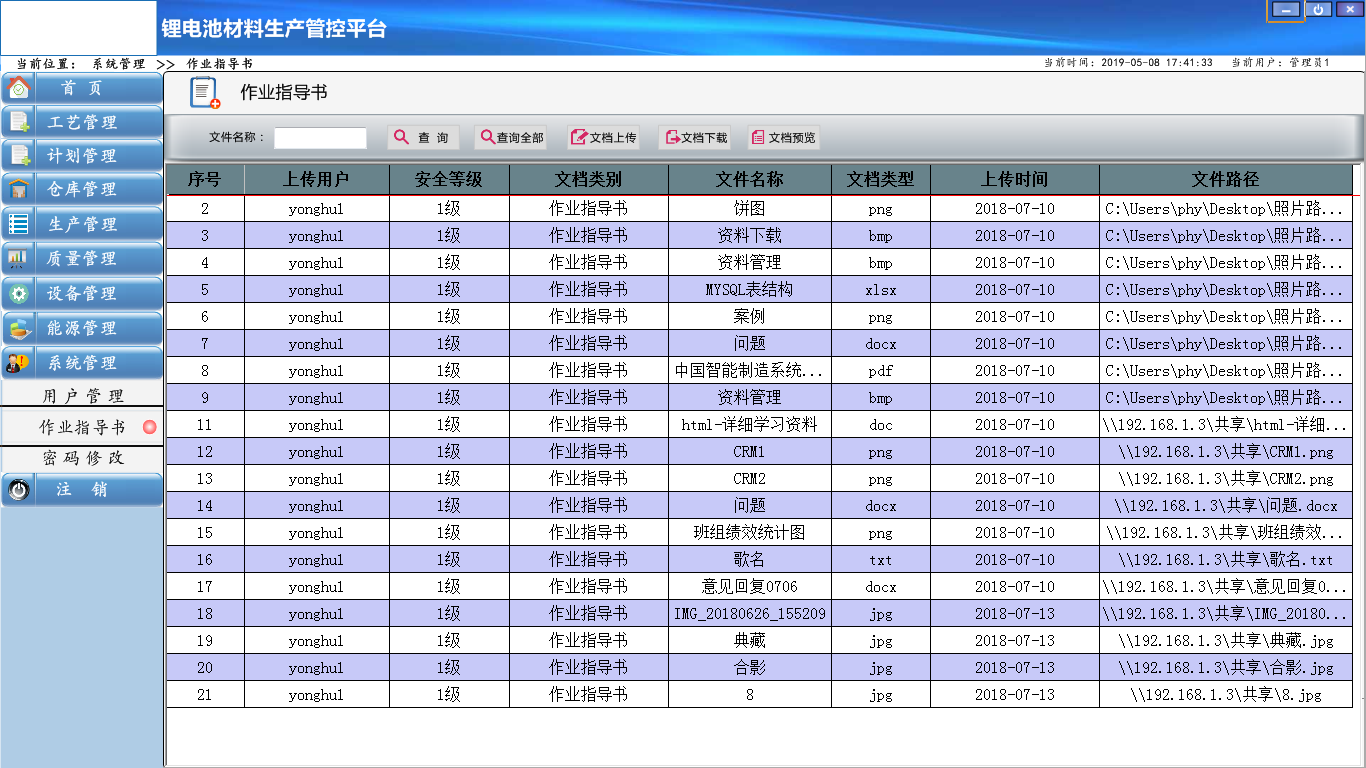
Task: Click the 系统管理 user icon
Action: 18,362
